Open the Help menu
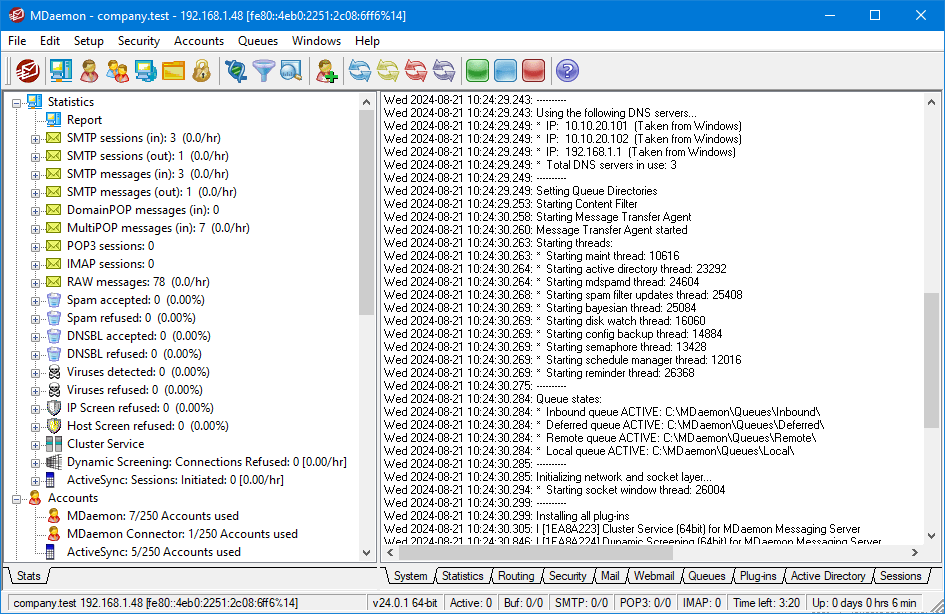Viewport: 945px width, 614px height. point(367,41)
